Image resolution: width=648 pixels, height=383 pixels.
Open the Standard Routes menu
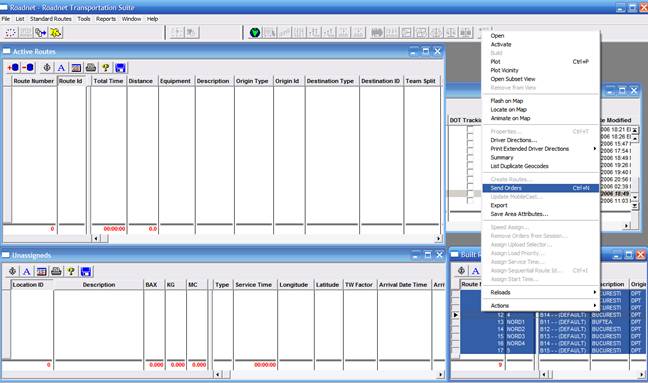pyautogui.click(x=50, y=19)
